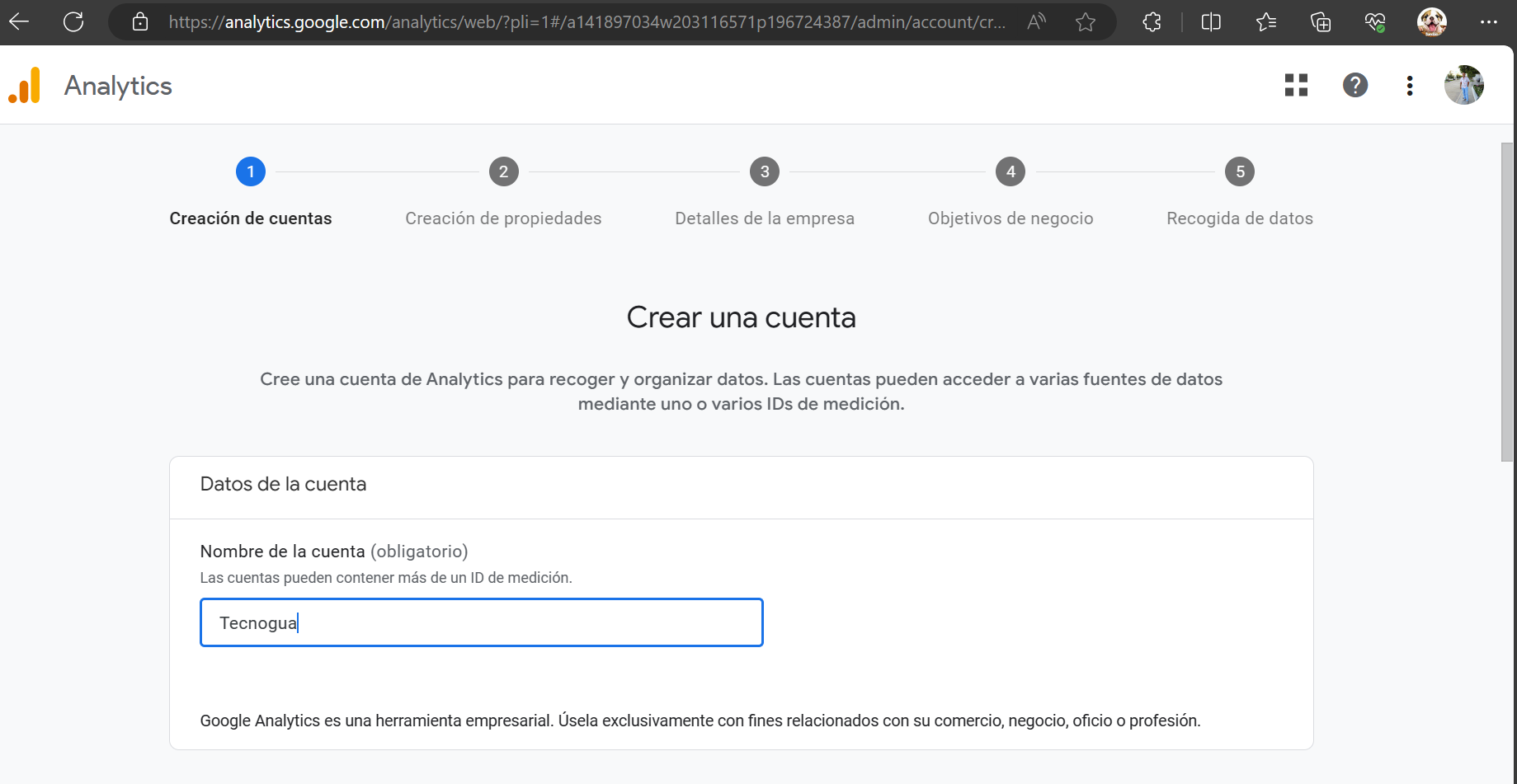
Task: Open the browser profile avatar
Action: (x=1432, y=21)
